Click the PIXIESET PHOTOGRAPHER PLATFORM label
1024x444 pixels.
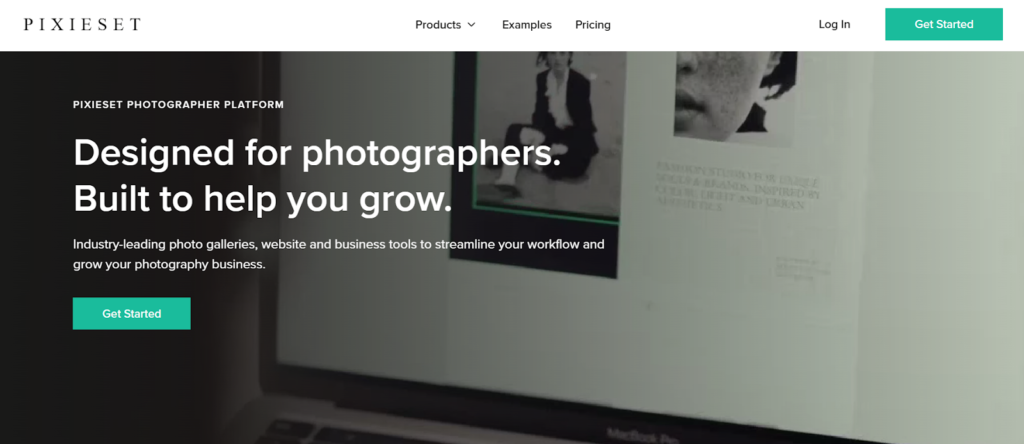pyautogui.click(x=178, y=104)
